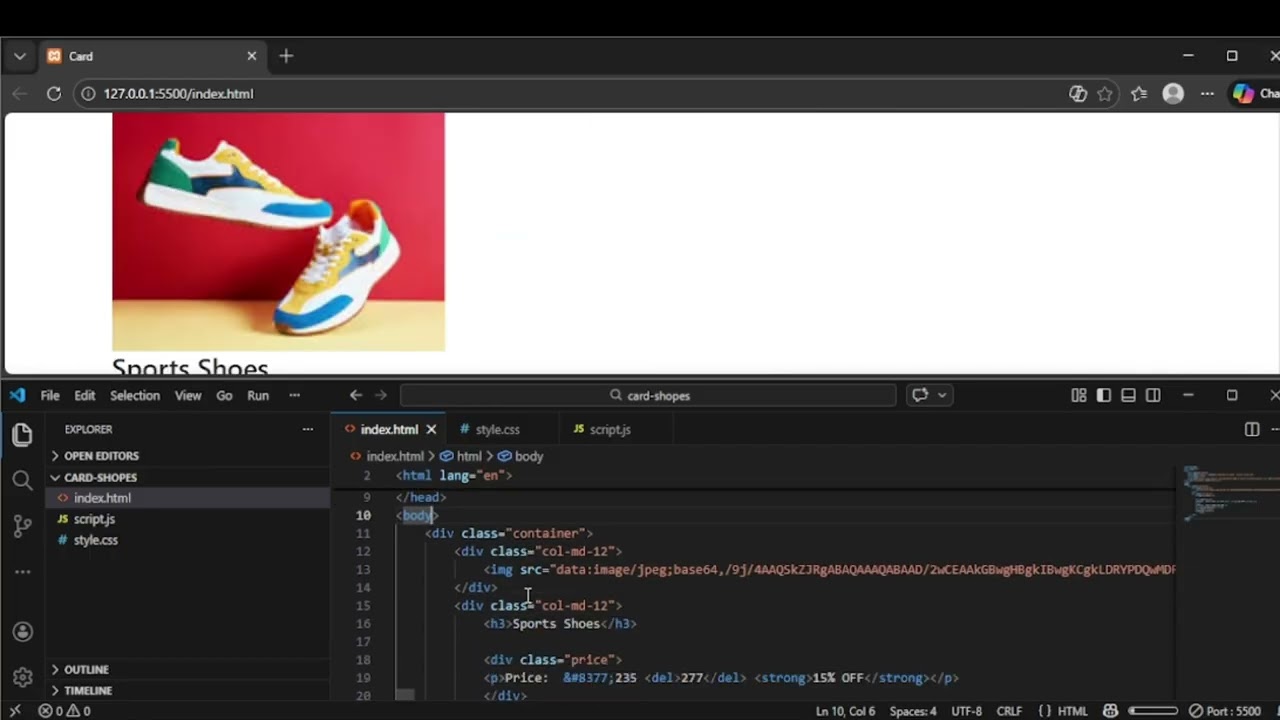Customize layout icon in VS Code title bar
Screen dimensions: 1280x720
1079,395
